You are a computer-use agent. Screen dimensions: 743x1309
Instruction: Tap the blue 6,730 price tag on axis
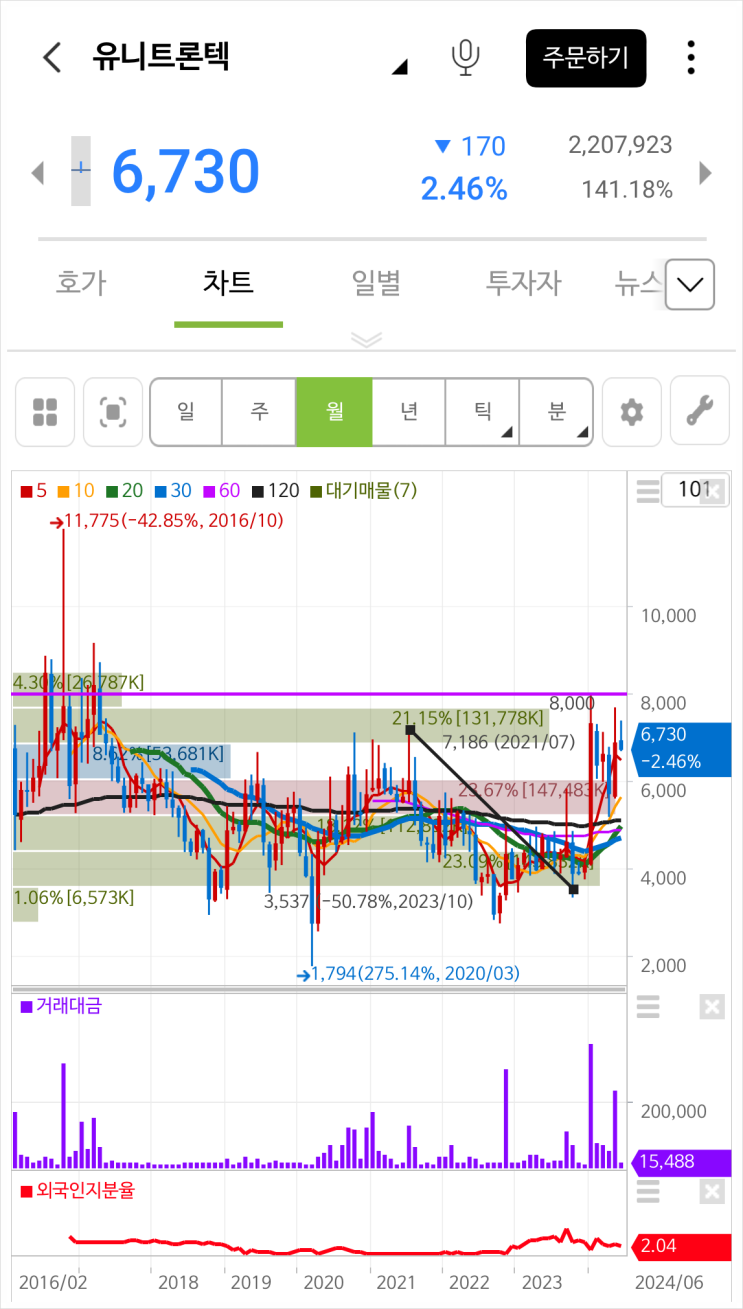click(680, 748)
